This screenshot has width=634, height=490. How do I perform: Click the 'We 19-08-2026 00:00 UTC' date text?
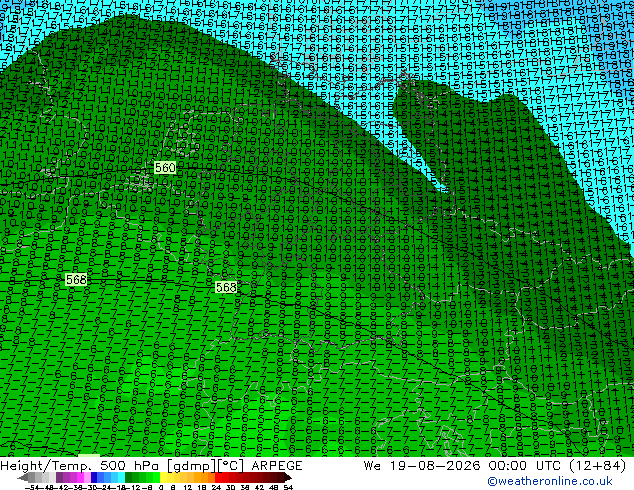click(x=463, y=466)
